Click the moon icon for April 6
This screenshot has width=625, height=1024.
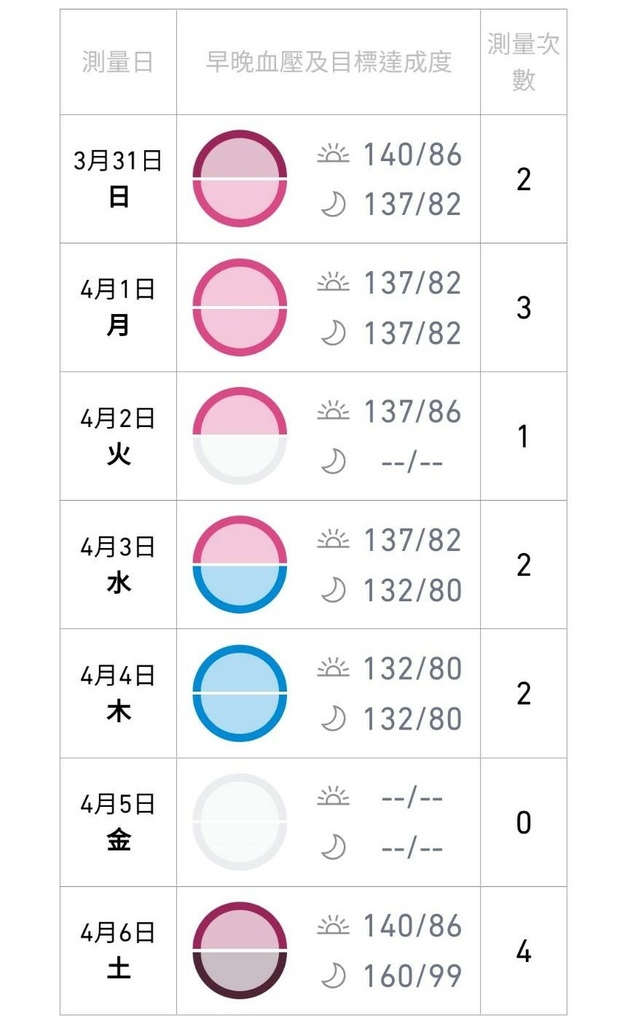333,976
